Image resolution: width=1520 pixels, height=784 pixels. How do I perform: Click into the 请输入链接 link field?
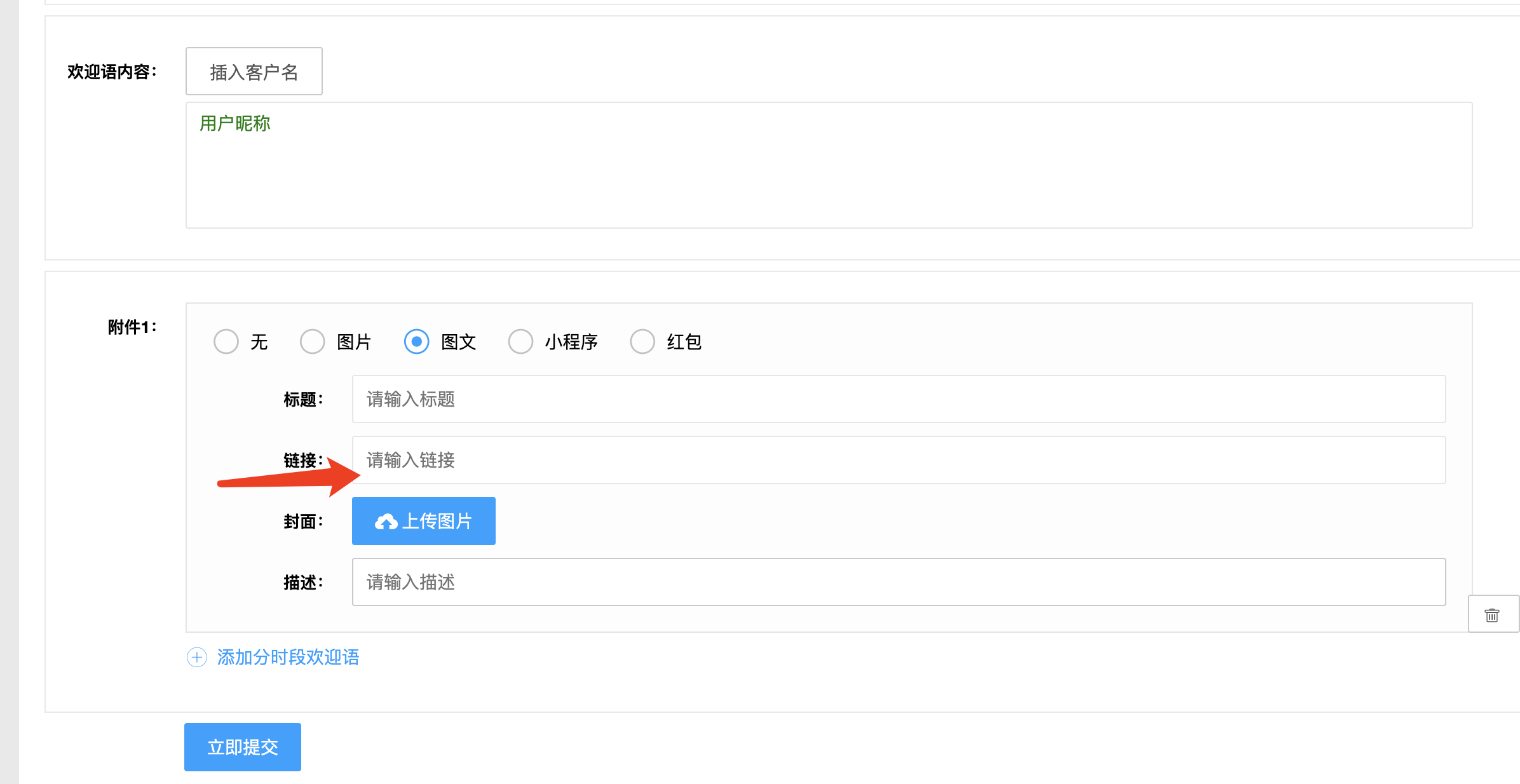[x=899, y=460]
